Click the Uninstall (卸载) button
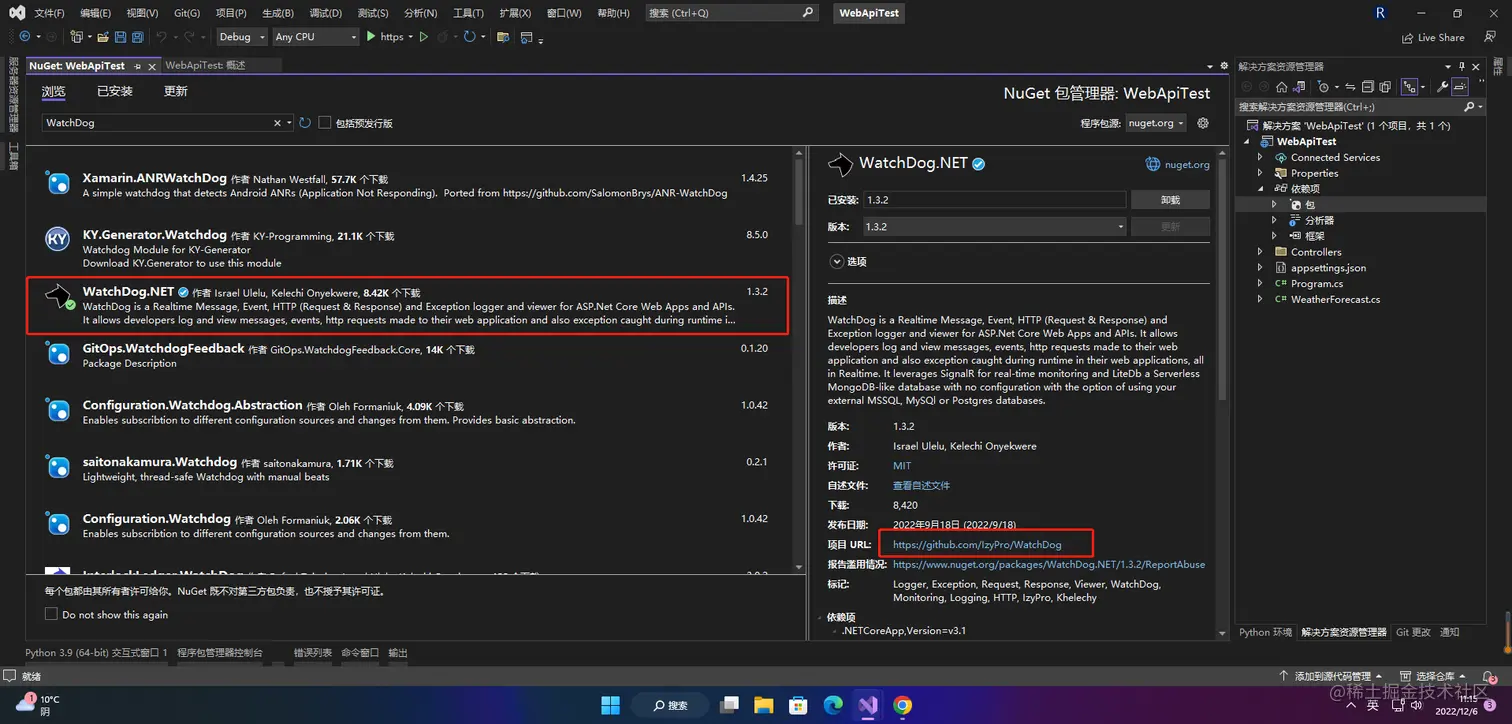 pos(1171,200)
